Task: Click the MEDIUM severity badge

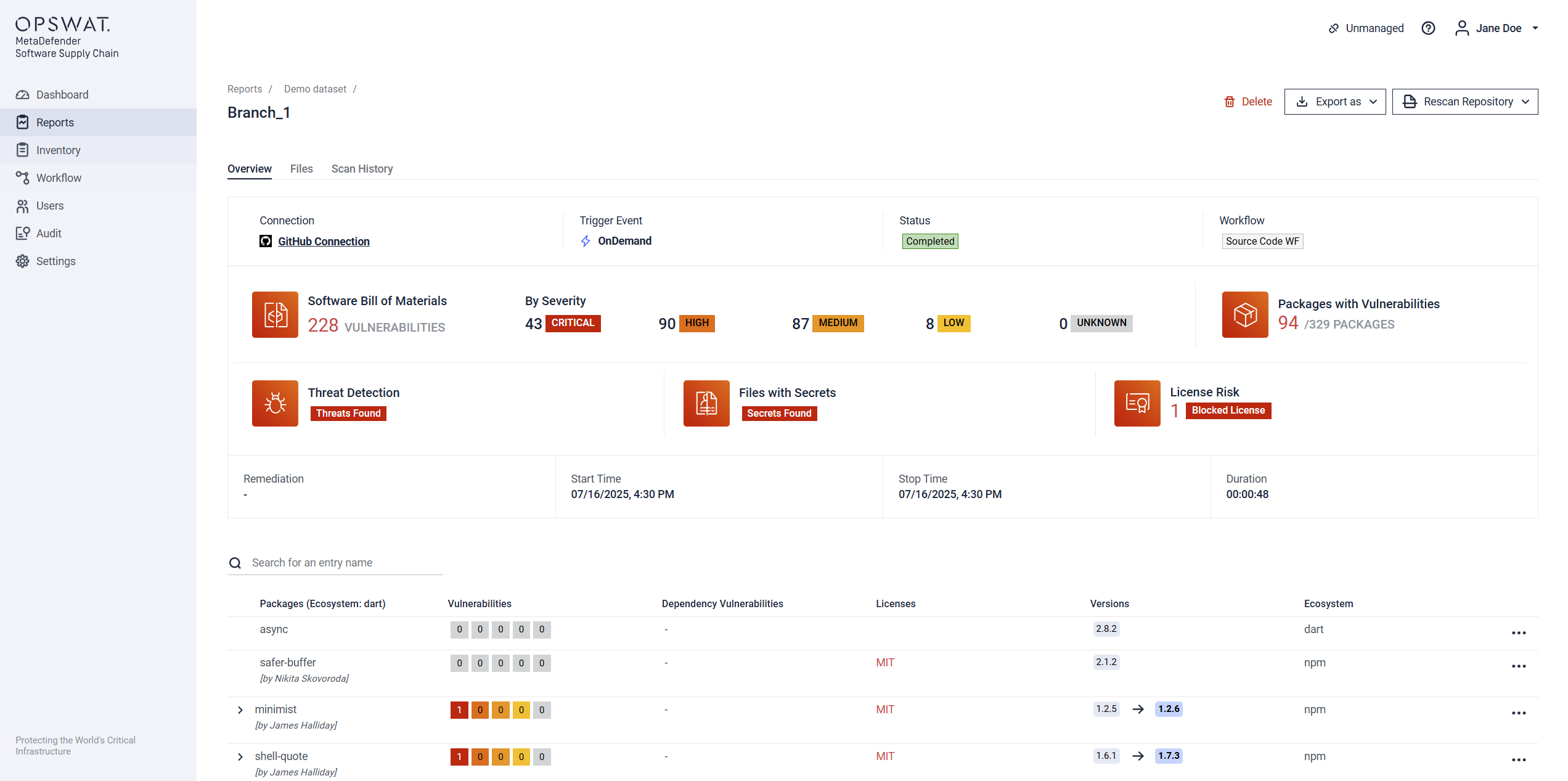Action: tap(838, 323)
